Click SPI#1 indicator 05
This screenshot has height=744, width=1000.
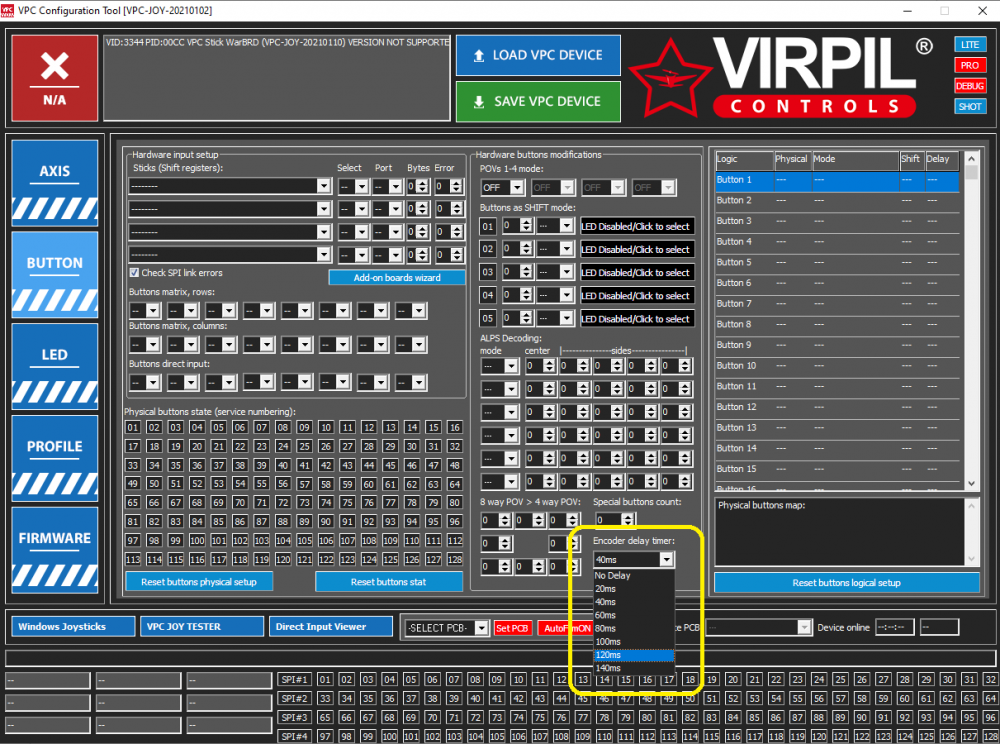[x=411, y=680]
